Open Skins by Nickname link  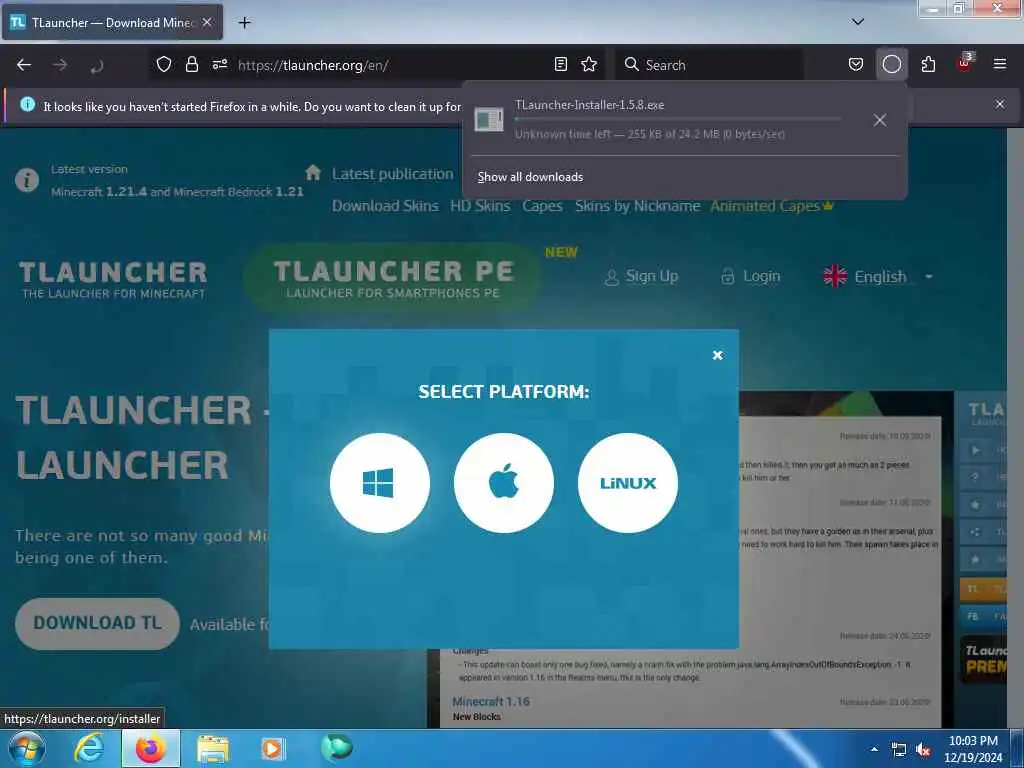(x=637, y=206)
